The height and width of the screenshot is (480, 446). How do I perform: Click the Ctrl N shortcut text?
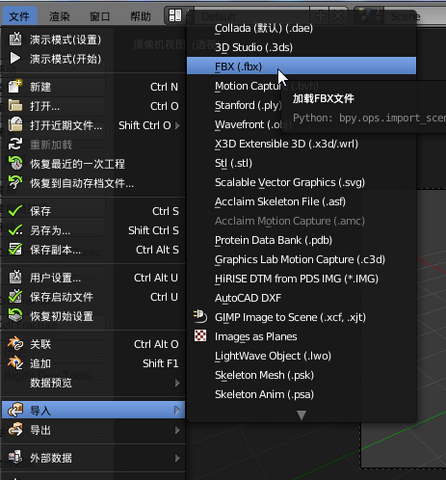point(164,87)
